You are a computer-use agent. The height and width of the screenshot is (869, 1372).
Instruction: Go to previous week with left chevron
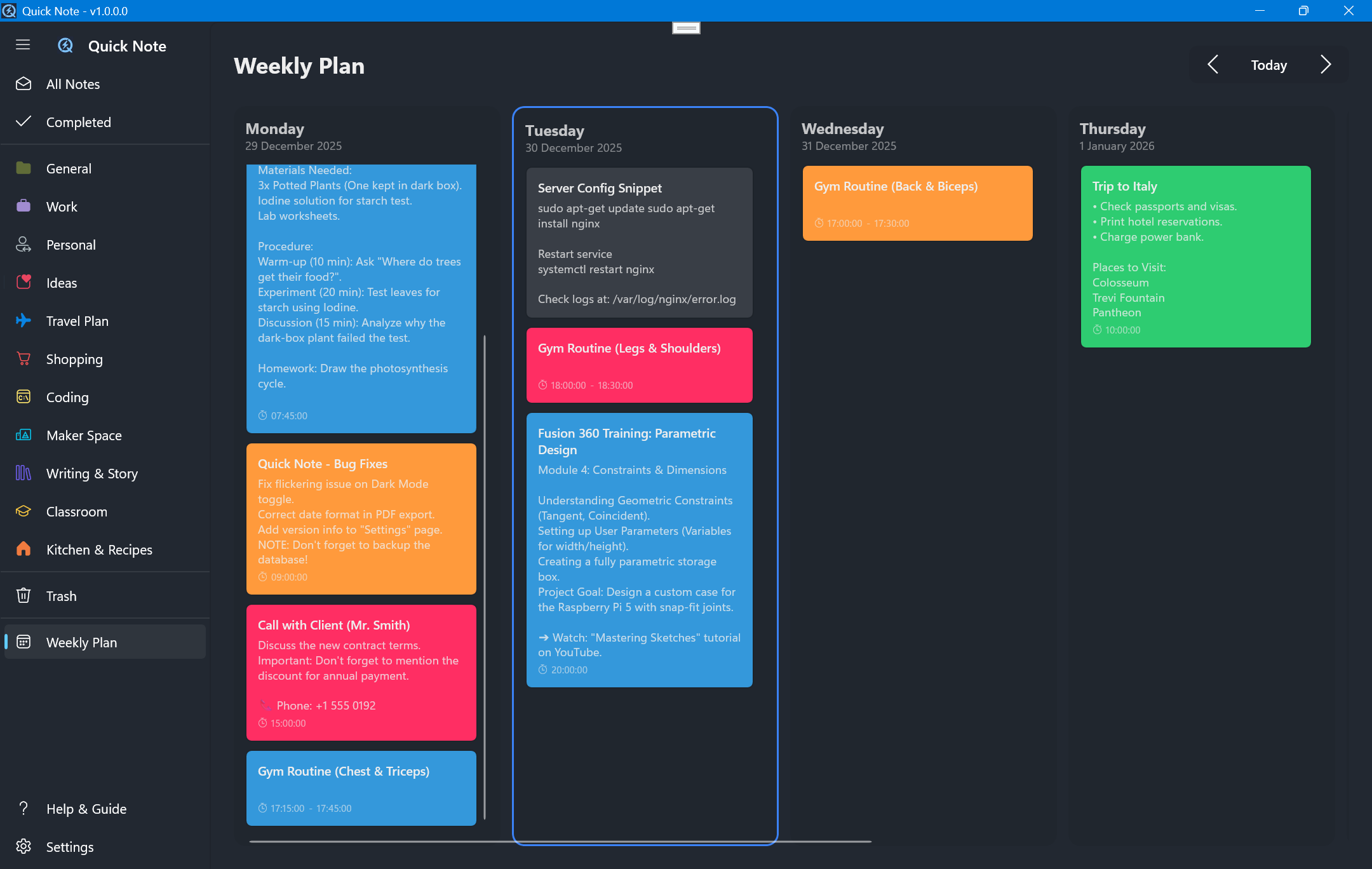1213,65
